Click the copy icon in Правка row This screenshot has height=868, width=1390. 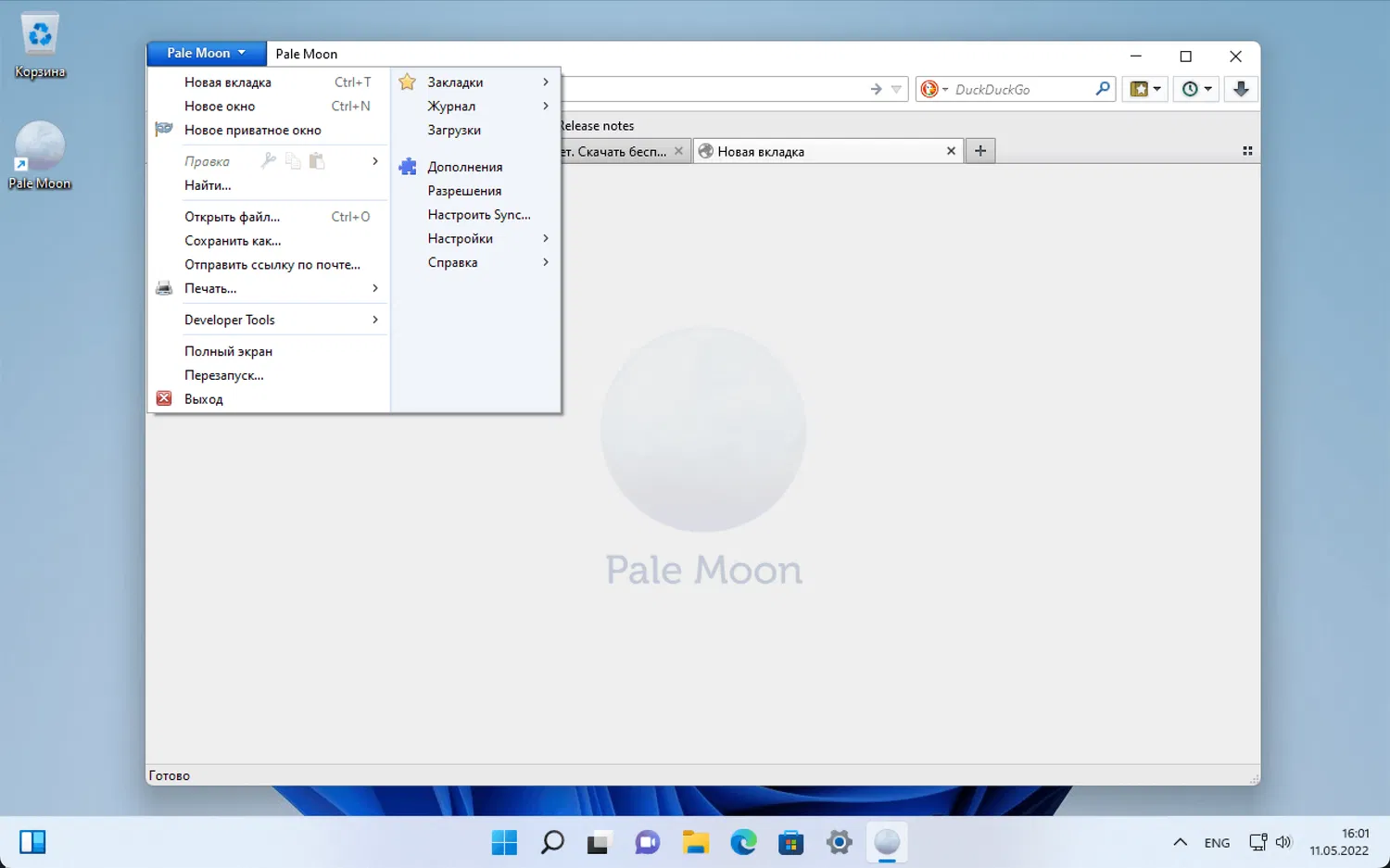(293, 161)
